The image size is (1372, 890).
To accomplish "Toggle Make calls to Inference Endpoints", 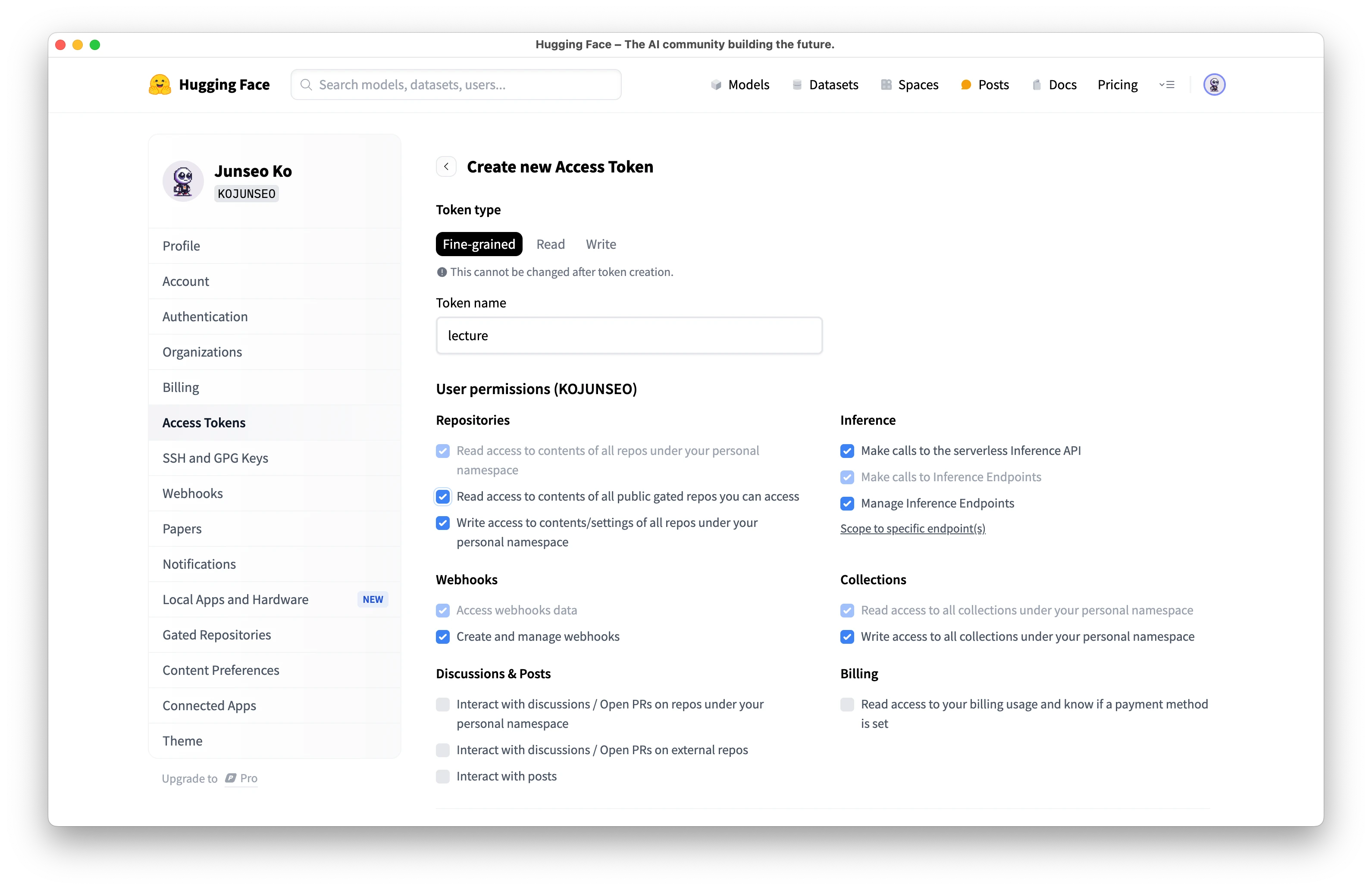I will 847,477.
